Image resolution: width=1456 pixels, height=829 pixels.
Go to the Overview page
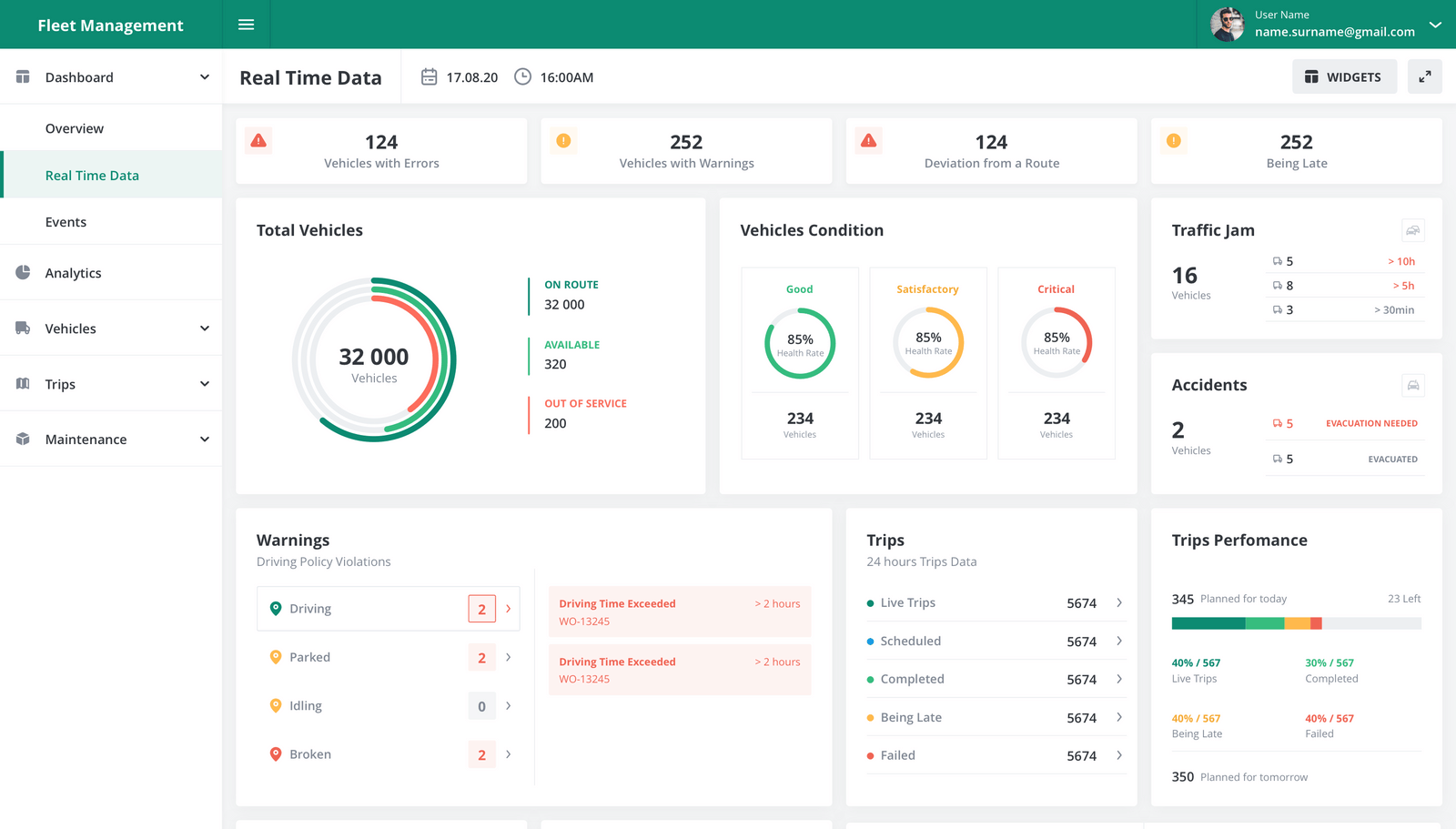coord(75,127)
